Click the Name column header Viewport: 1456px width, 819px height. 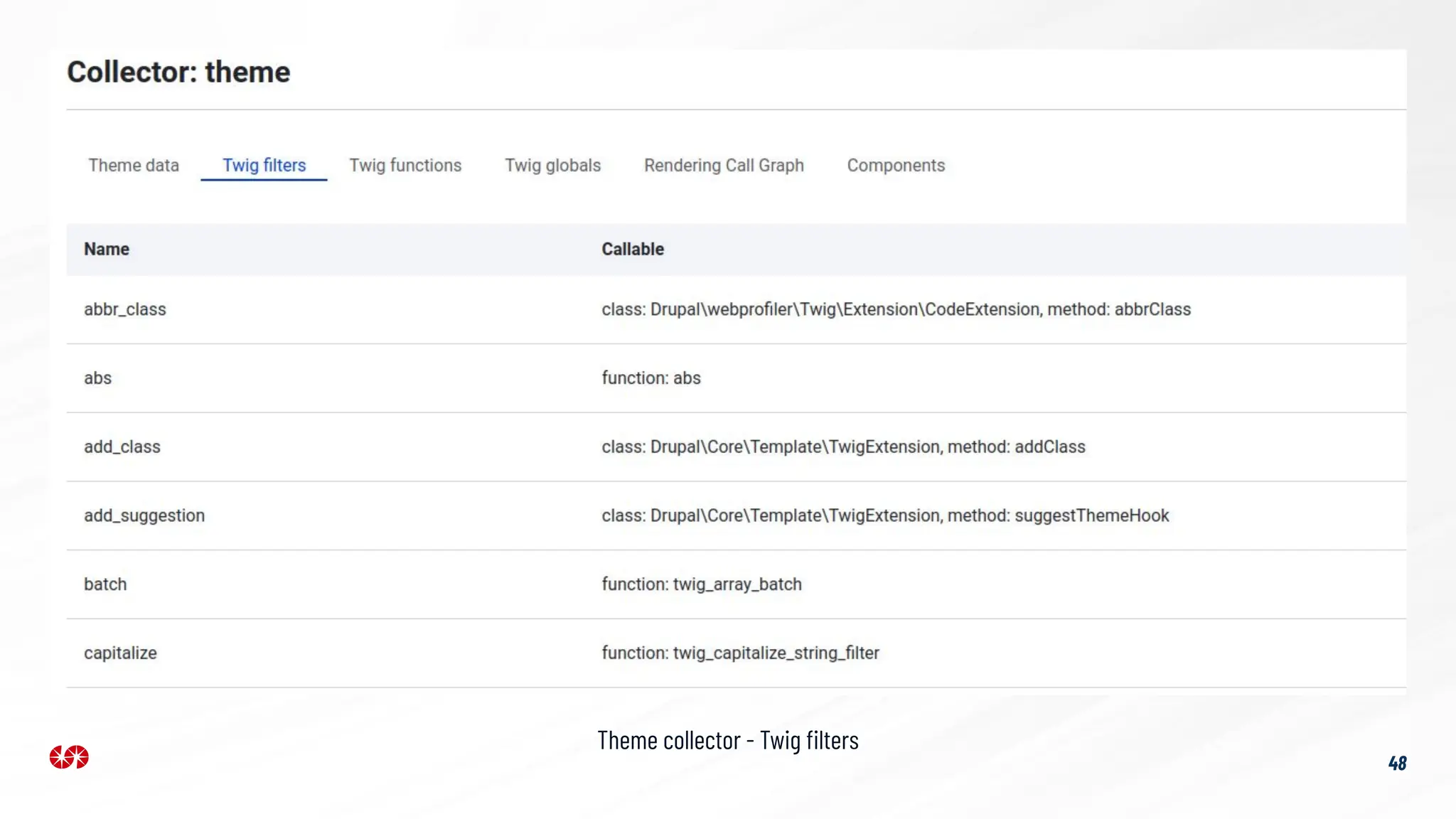[x=107, y=250]
